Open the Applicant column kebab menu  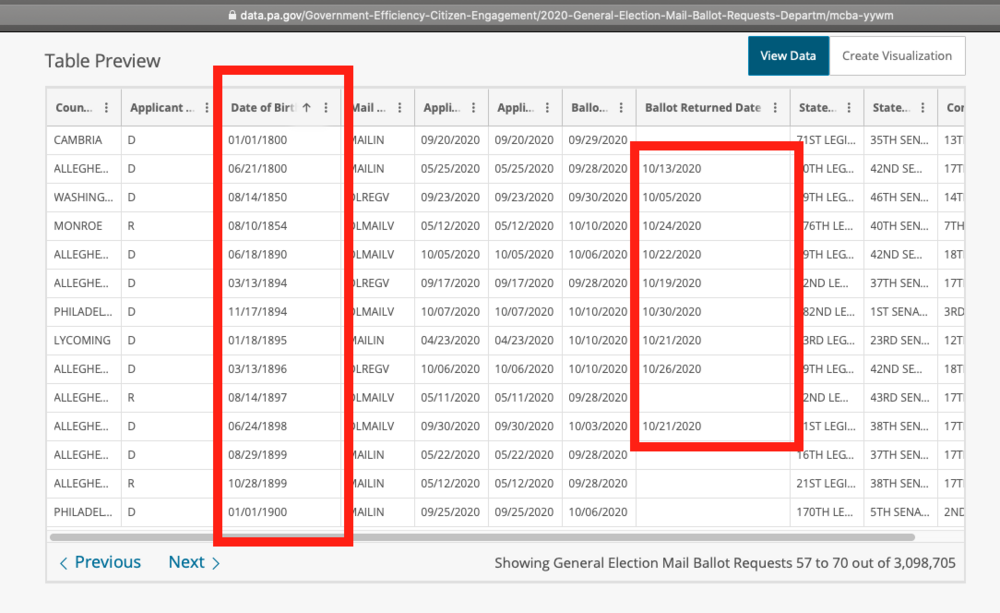pyautogui.click(x=207, y=108)
